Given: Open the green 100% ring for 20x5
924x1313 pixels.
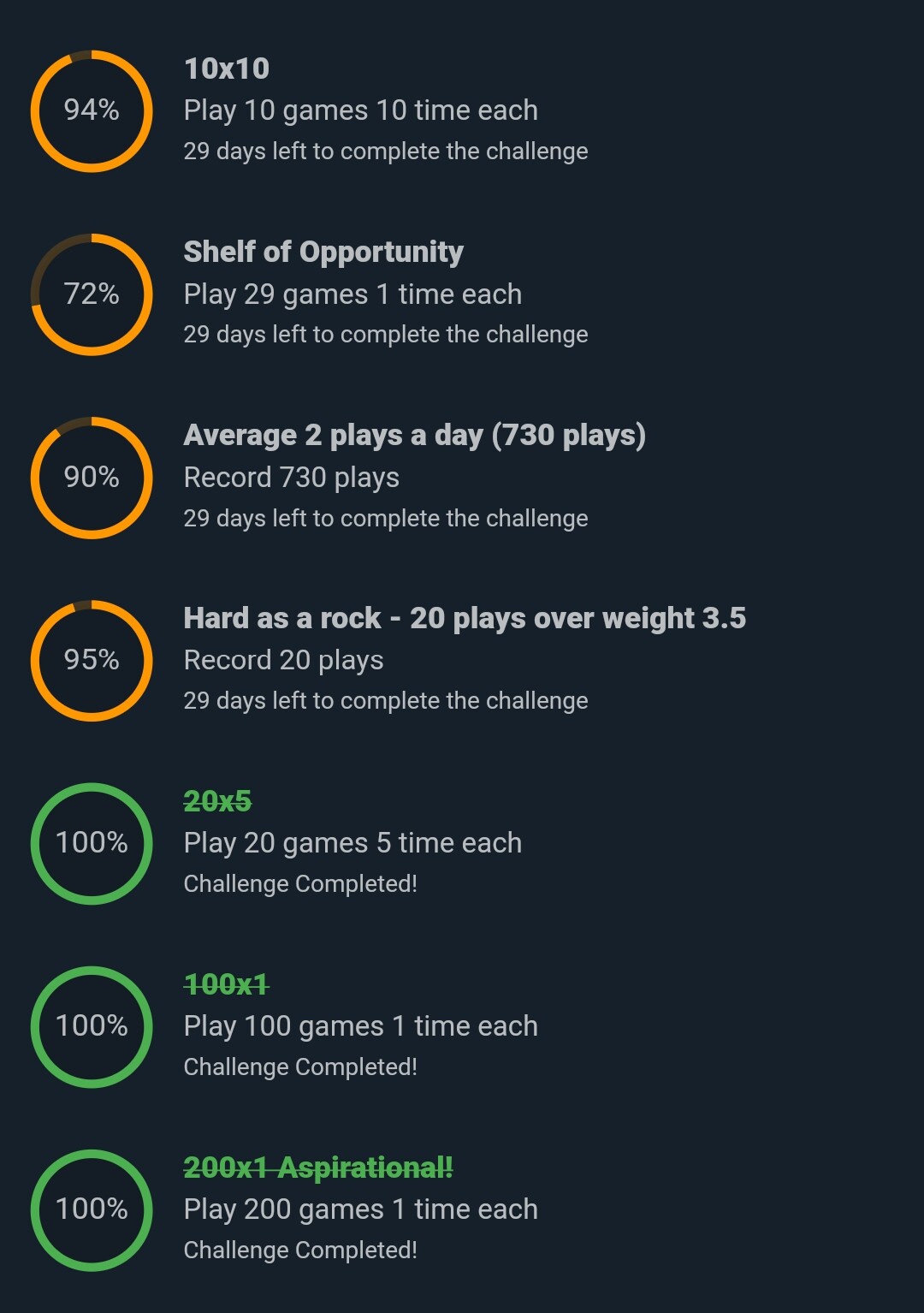Looking at the screenshot, I should pos(92,843).
